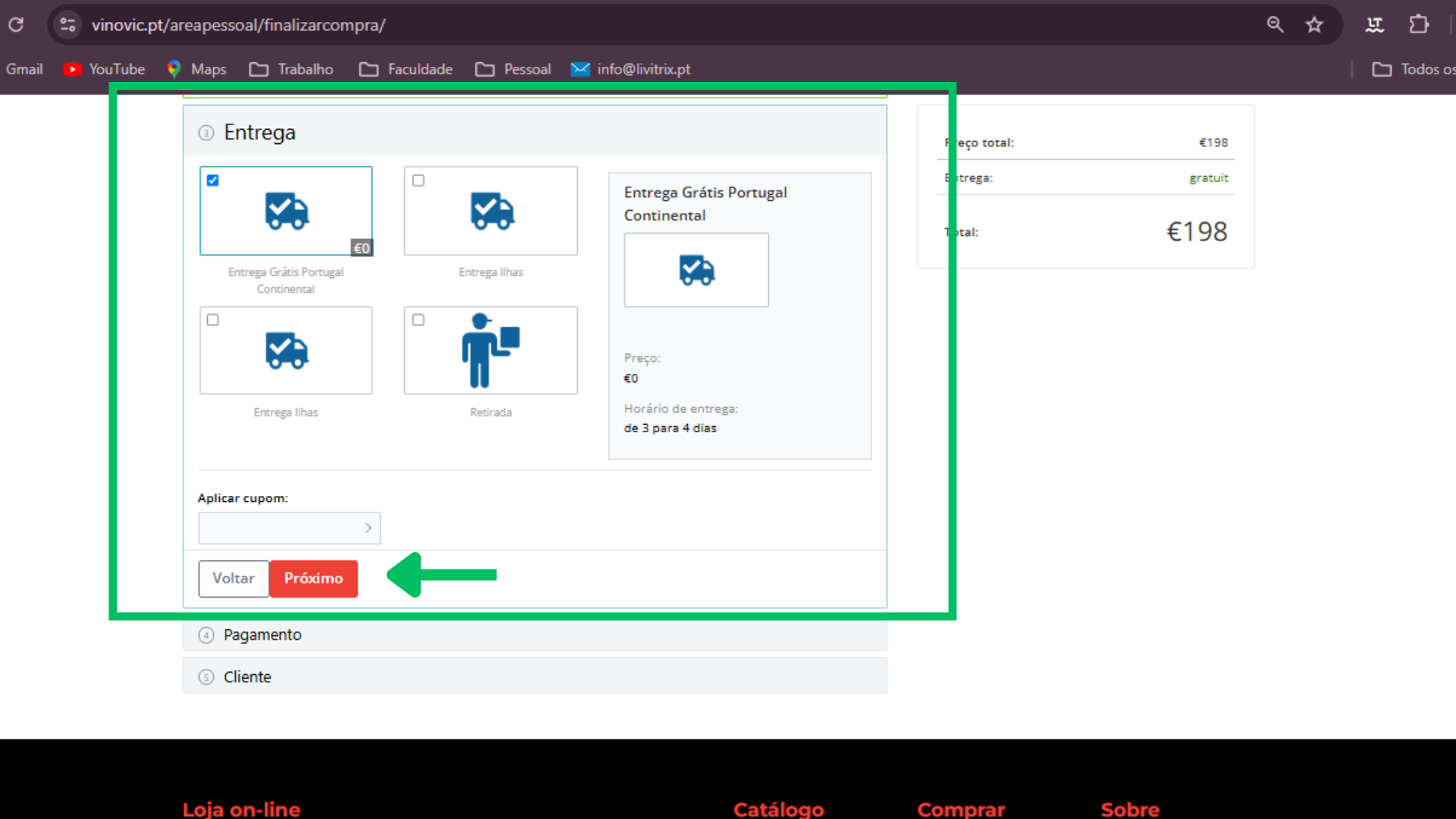Image resolution: width=1456 pixels, height=819 pixels.
Task: Open the browser extensions puzzle icon
Action: click(x=1419, y=25)
